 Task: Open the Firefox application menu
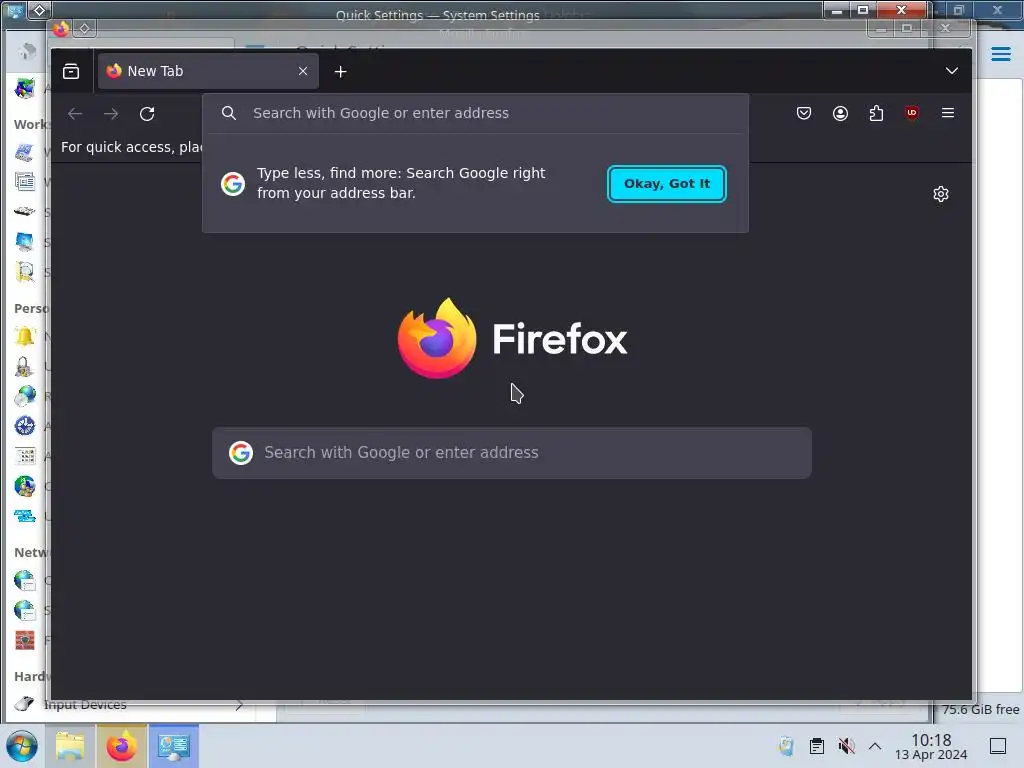click(x=948, y=113)
